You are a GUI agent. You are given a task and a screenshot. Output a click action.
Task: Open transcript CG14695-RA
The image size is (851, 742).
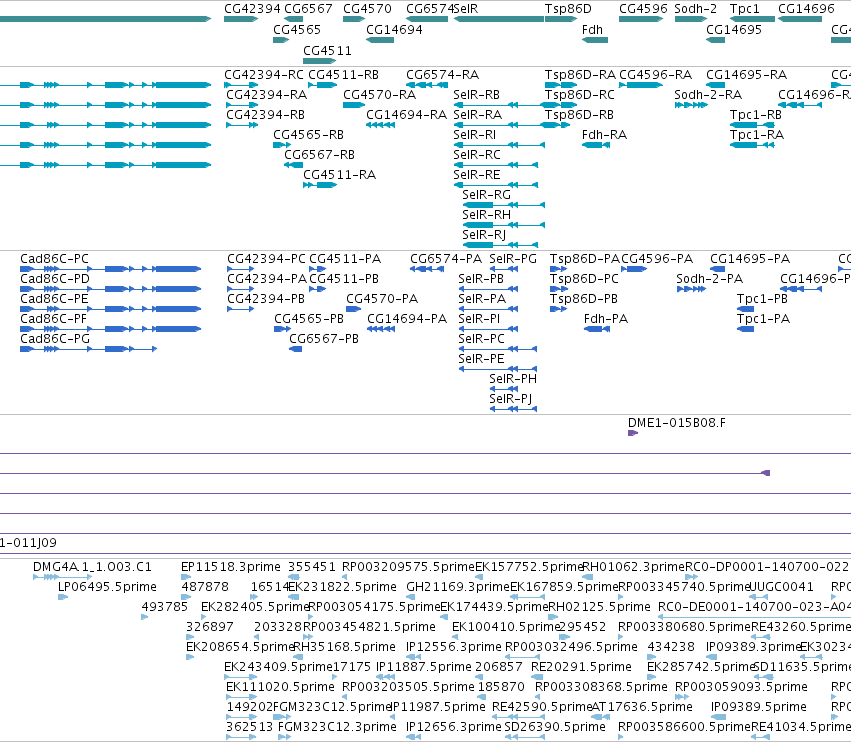click(x=746, y=75)
